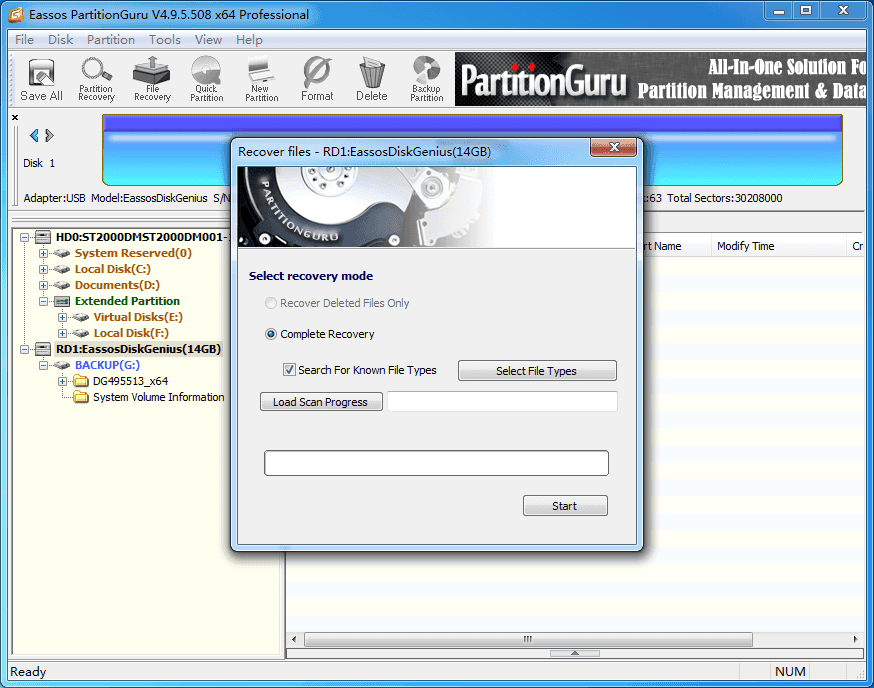Viewport: 874px width, 688px height.
Task: Open the Disk menu
Action: tap(60, 40)
